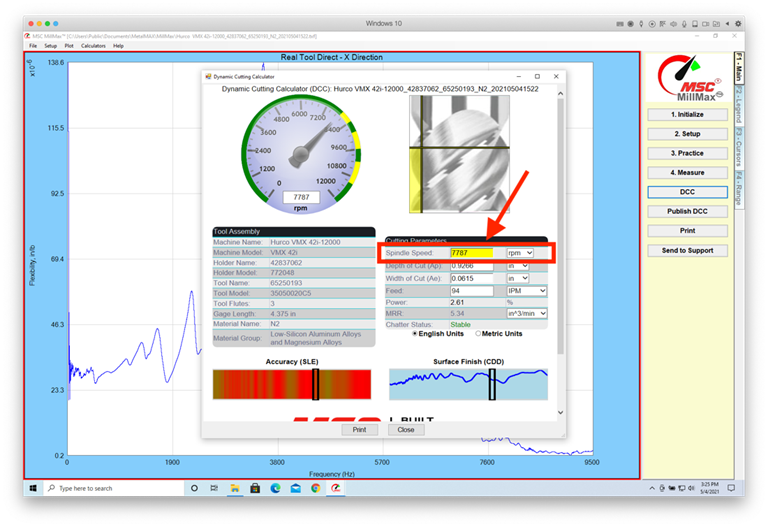Click the DCC button in side panel
Screen dimensions: 768x527
click(x=687, y=192)
